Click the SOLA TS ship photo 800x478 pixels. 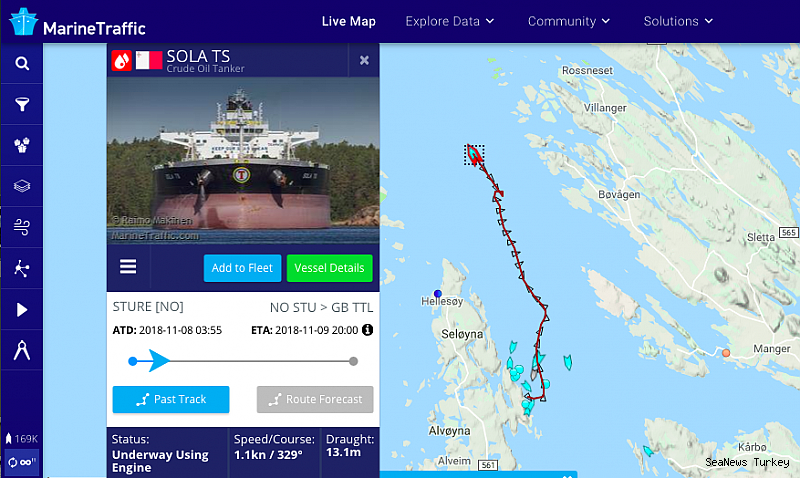(243, 160)
